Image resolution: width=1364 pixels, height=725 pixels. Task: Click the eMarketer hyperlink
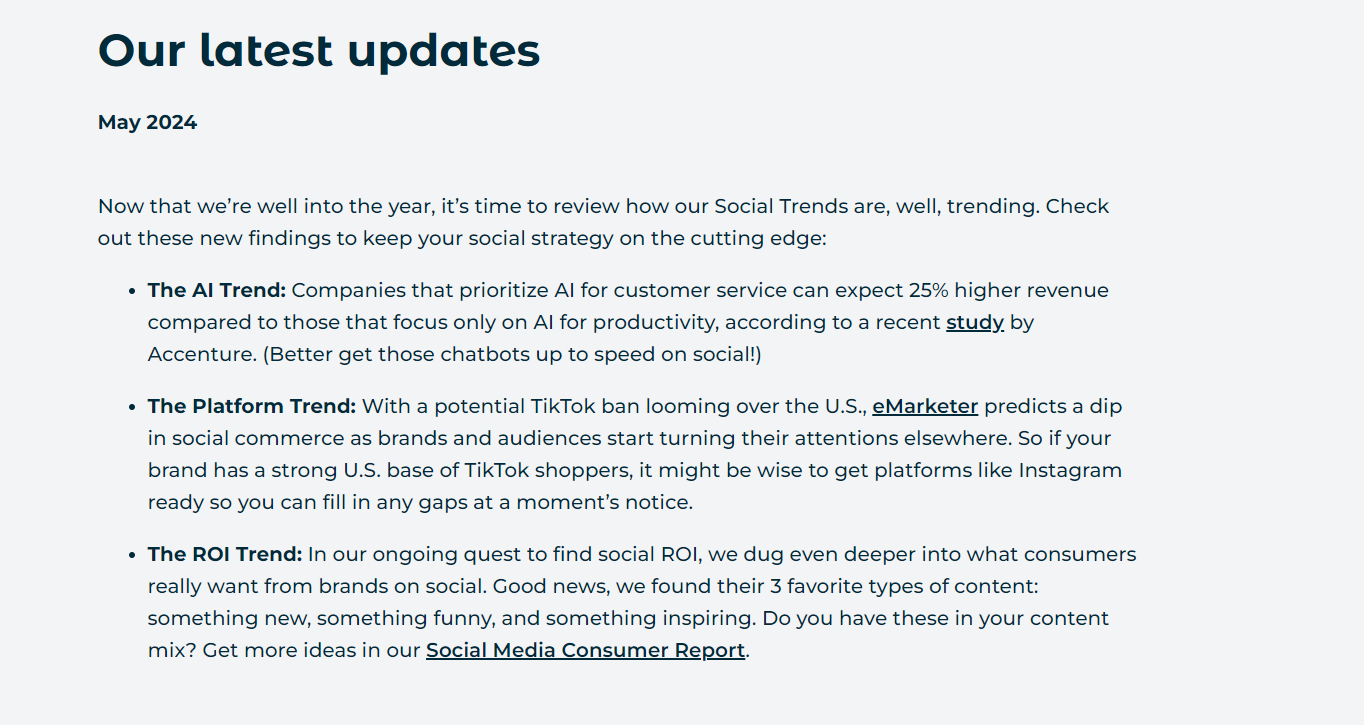(x=925, y=407)
